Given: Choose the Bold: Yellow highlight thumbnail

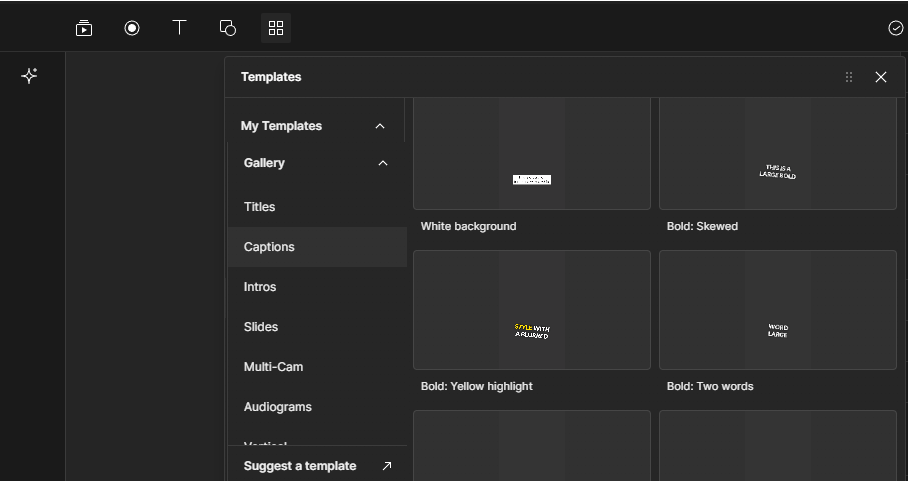Looking at the screenshot, I should point(532,310).
